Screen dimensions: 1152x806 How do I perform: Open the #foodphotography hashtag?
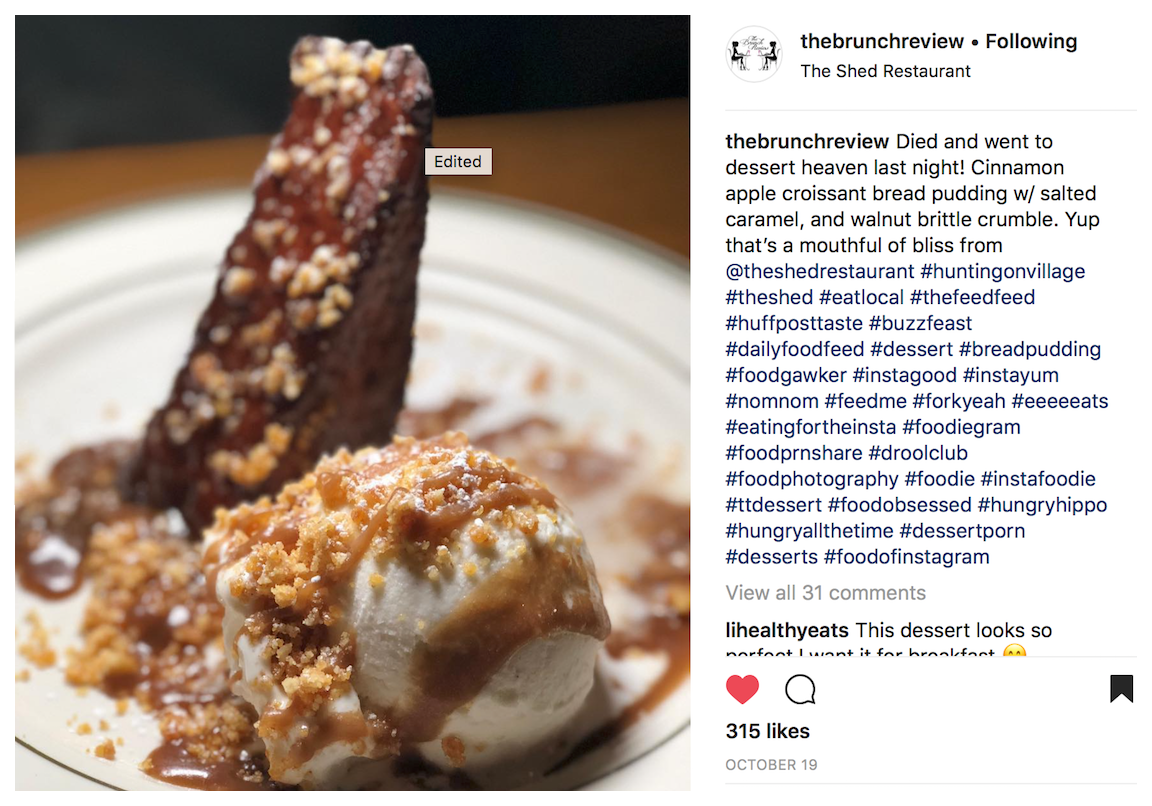click(812, 479)
